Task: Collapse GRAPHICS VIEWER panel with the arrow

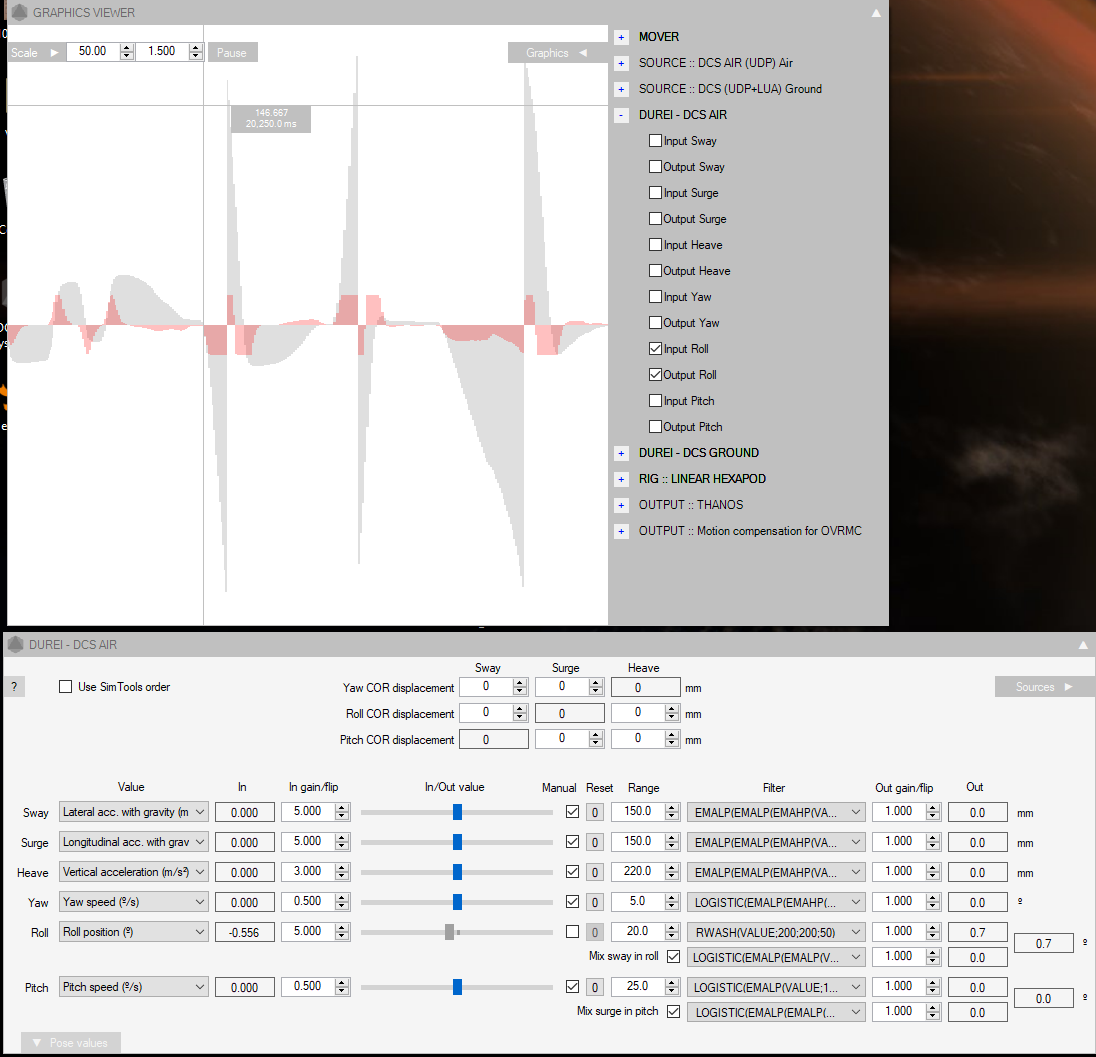Action: [876, 13]
